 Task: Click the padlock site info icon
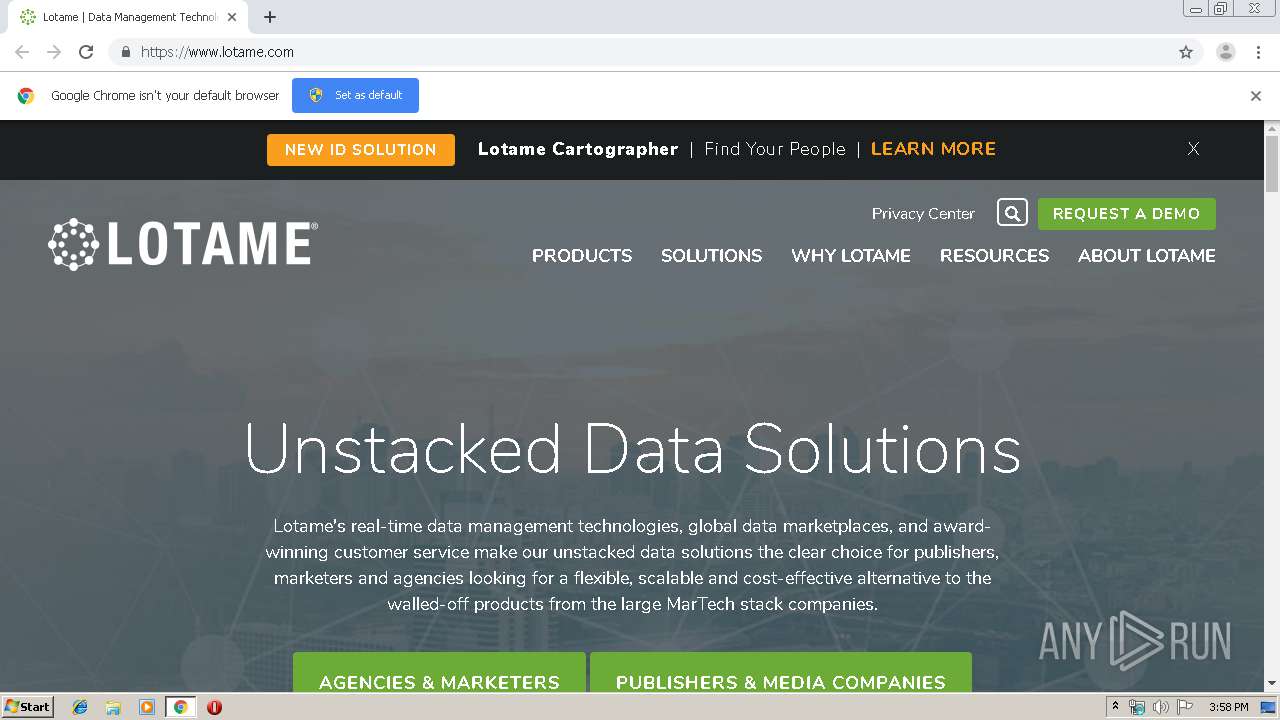(125, 52)
